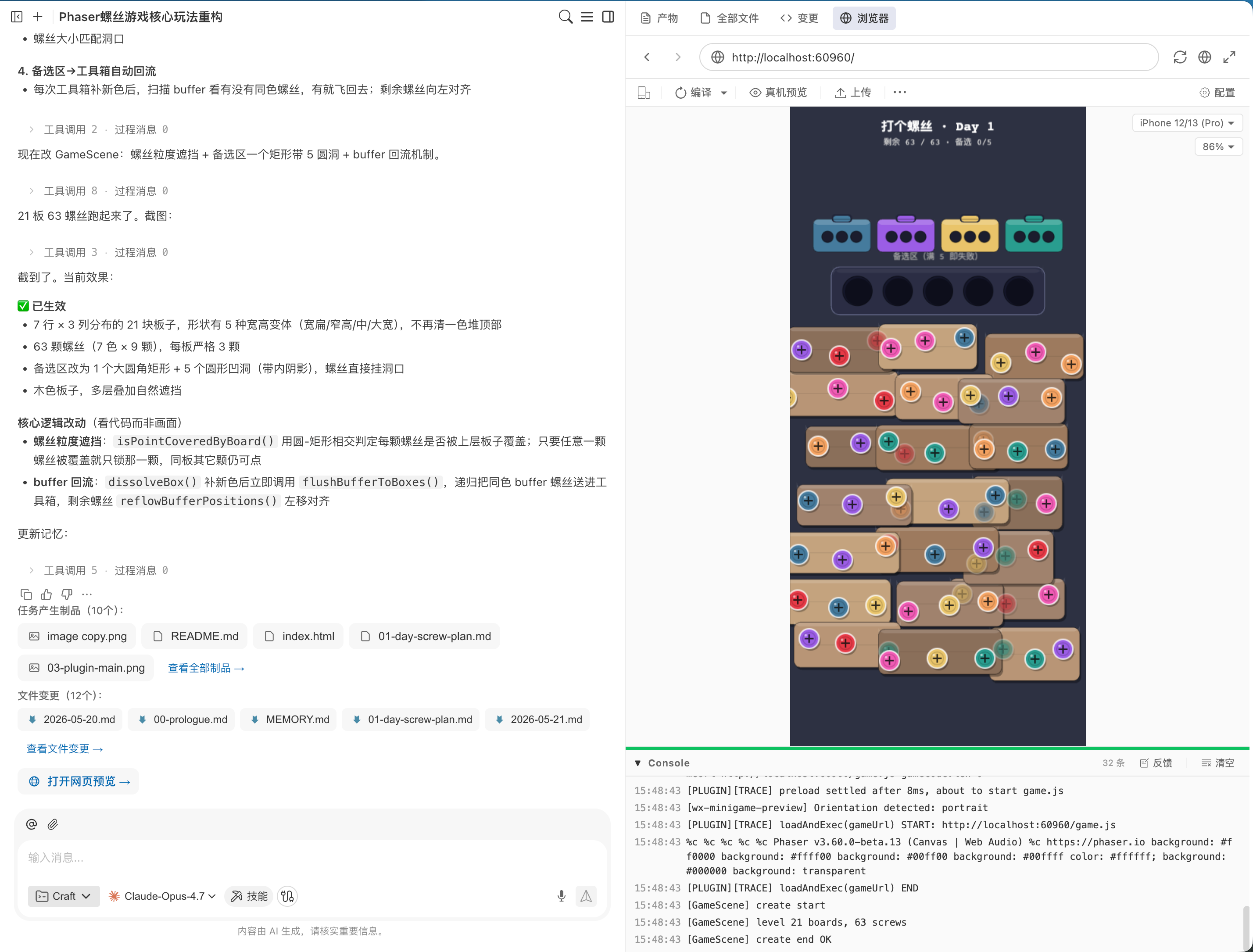Go back in the embedded browser
This screenshot has width=1253, height=952.
(x=647, y=57)
